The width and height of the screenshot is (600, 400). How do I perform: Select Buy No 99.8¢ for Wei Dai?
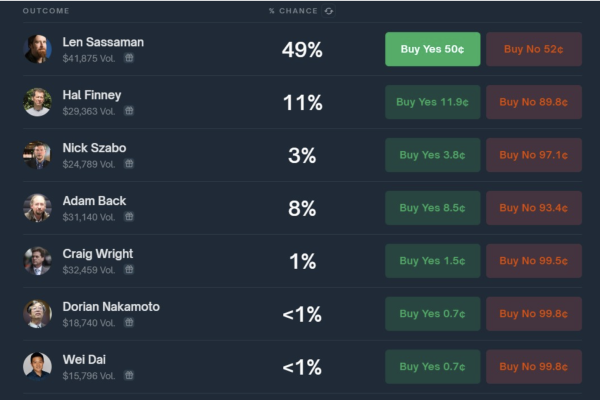pos(534,367)
